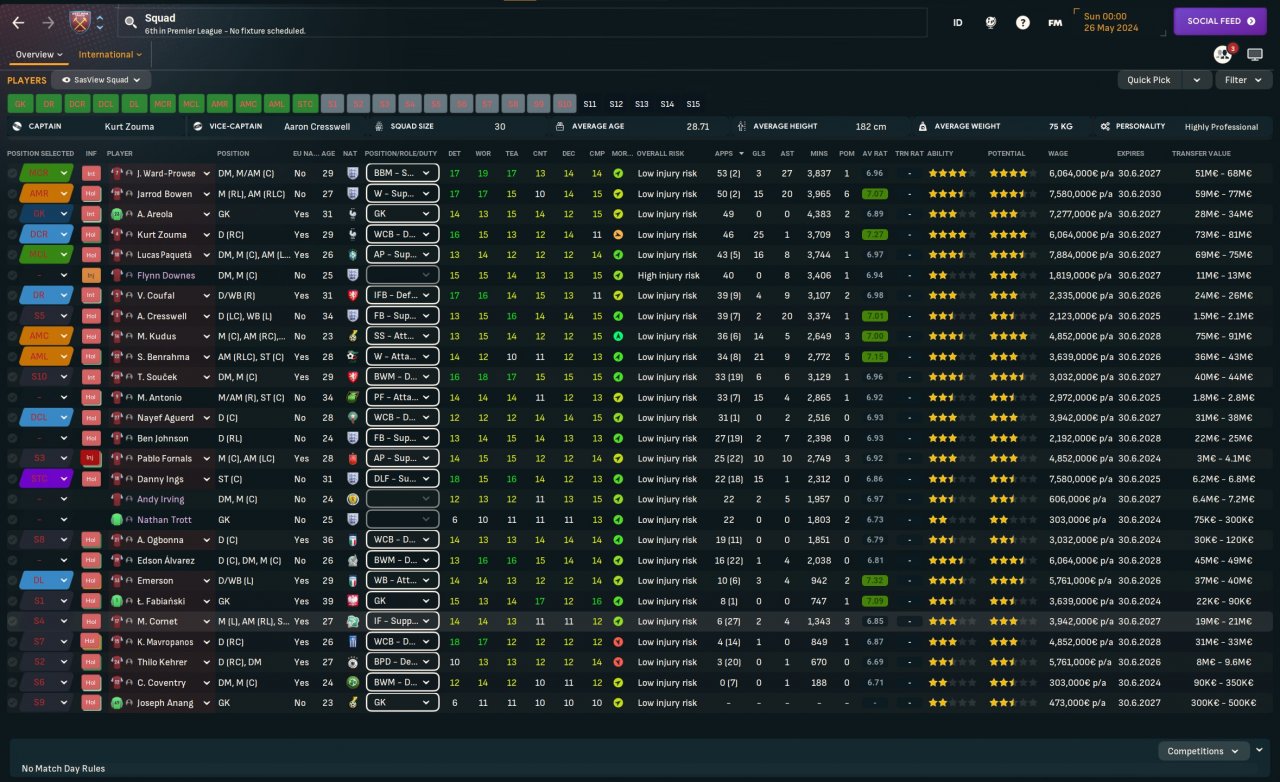Toggle the selection circle for C. Coventry
Screen dimensions: 1280x782
(11, 683)
